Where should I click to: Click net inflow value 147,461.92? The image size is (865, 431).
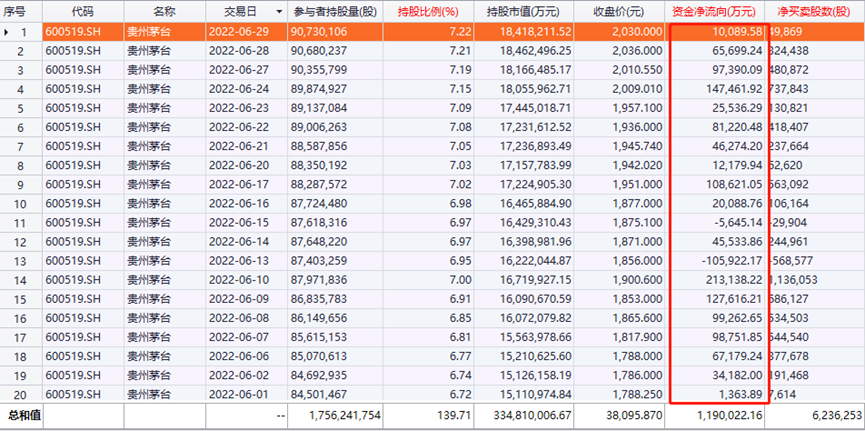734,89
